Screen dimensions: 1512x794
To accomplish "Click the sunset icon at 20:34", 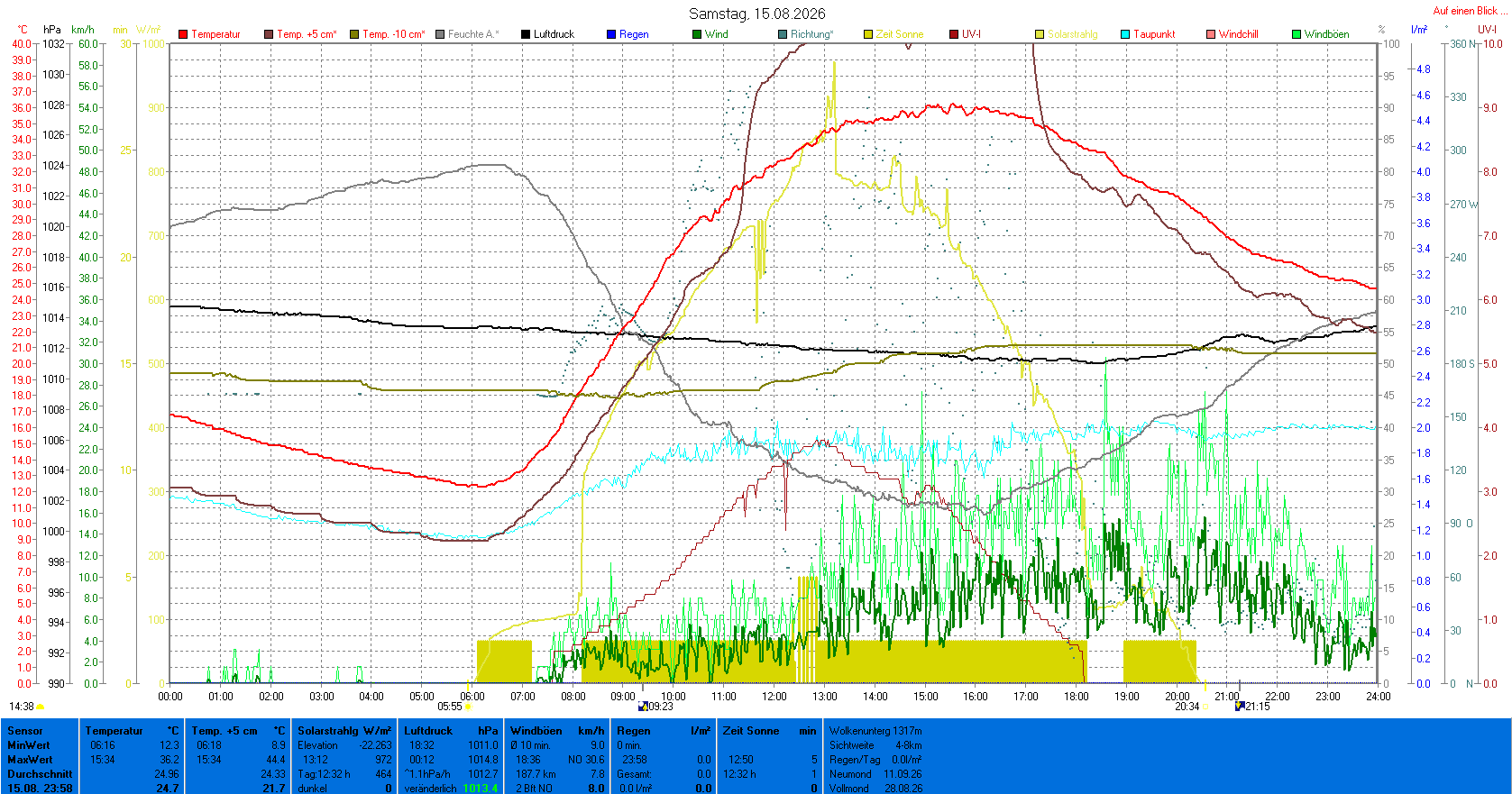I will point(1205,707).
